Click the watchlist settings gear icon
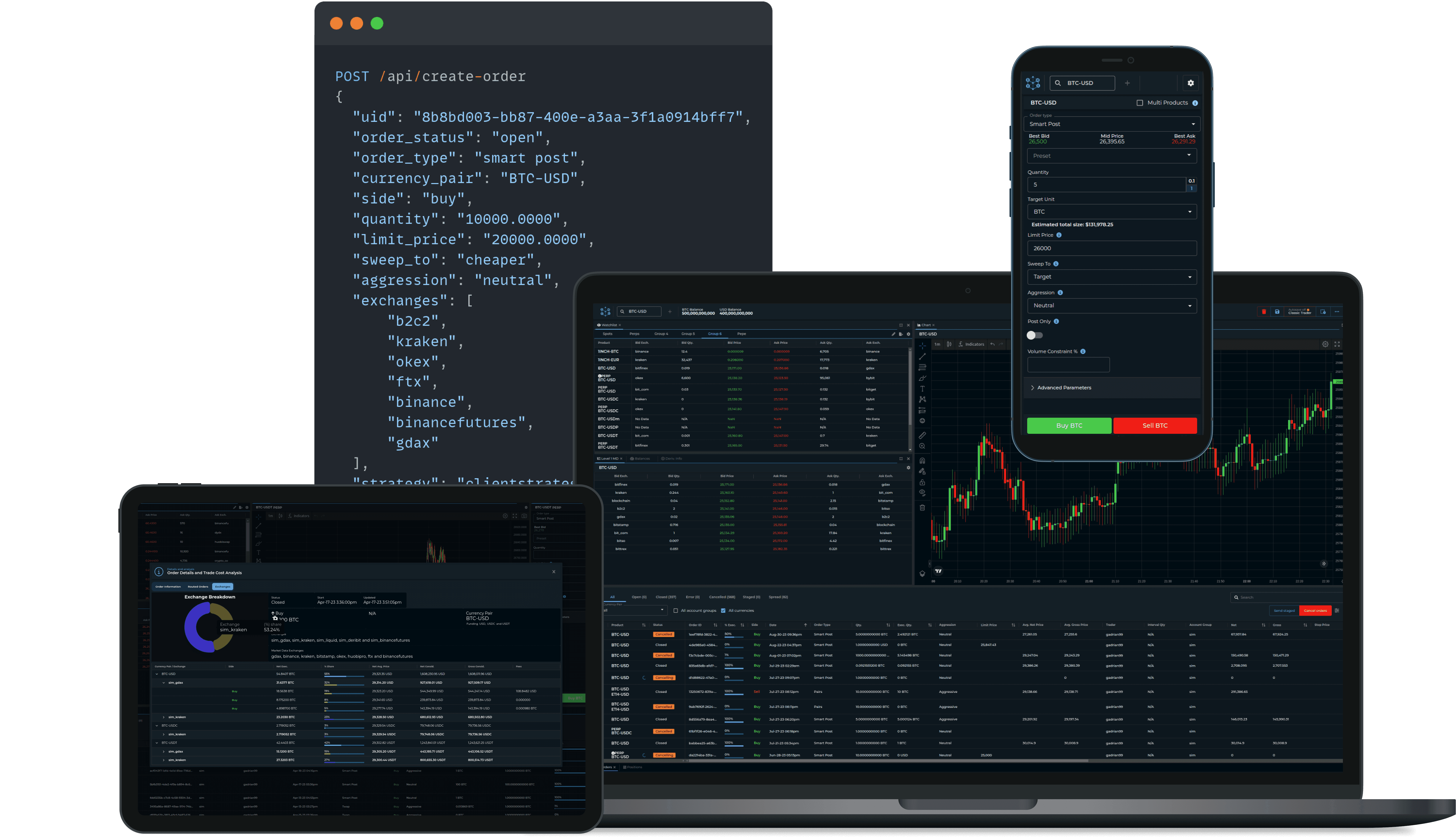The width and height of the screenshot is (1456, 839). (908, 334)
